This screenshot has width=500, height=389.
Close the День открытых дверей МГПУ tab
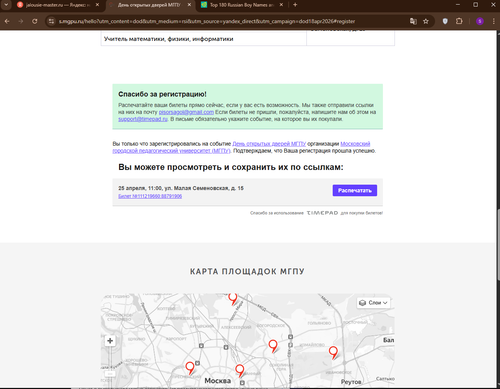(189, 5)
